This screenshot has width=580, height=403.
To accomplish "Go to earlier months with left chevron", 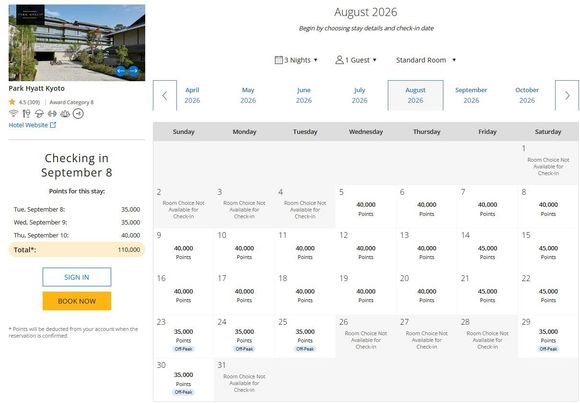I will pyautogui.click(x=165, y=95).
